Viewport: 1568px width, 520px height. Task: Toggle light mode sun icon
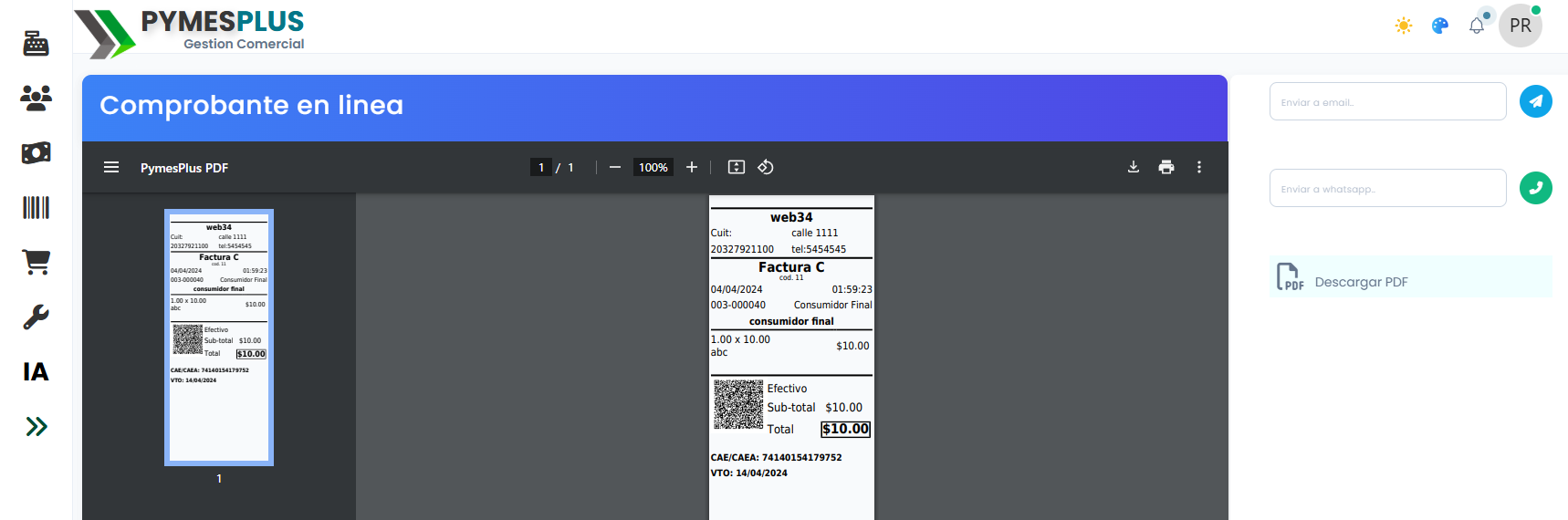coord(1404,26)
